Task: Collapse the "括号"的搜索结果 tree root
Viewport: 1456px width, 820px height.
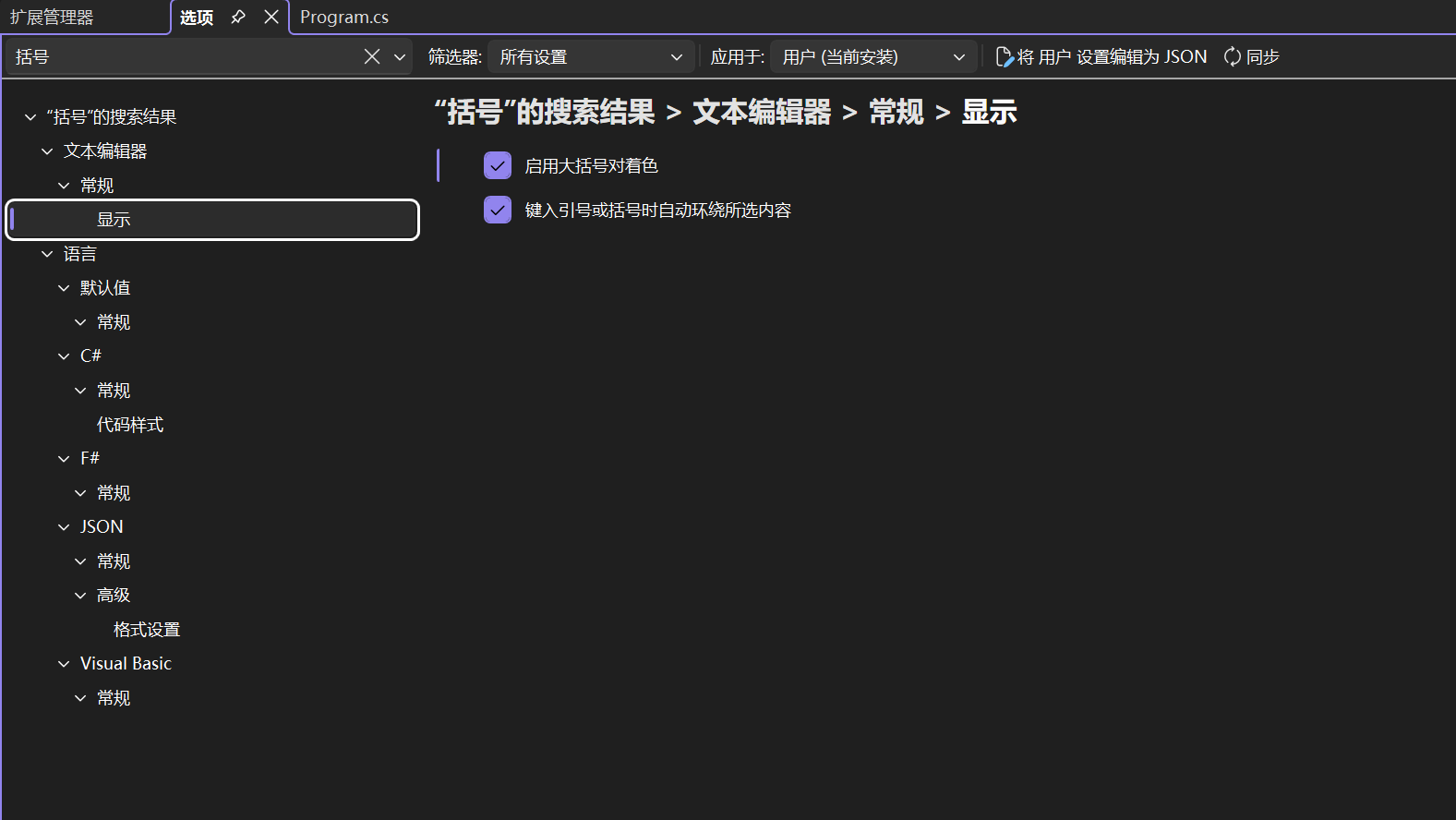Action: point(30,117)
